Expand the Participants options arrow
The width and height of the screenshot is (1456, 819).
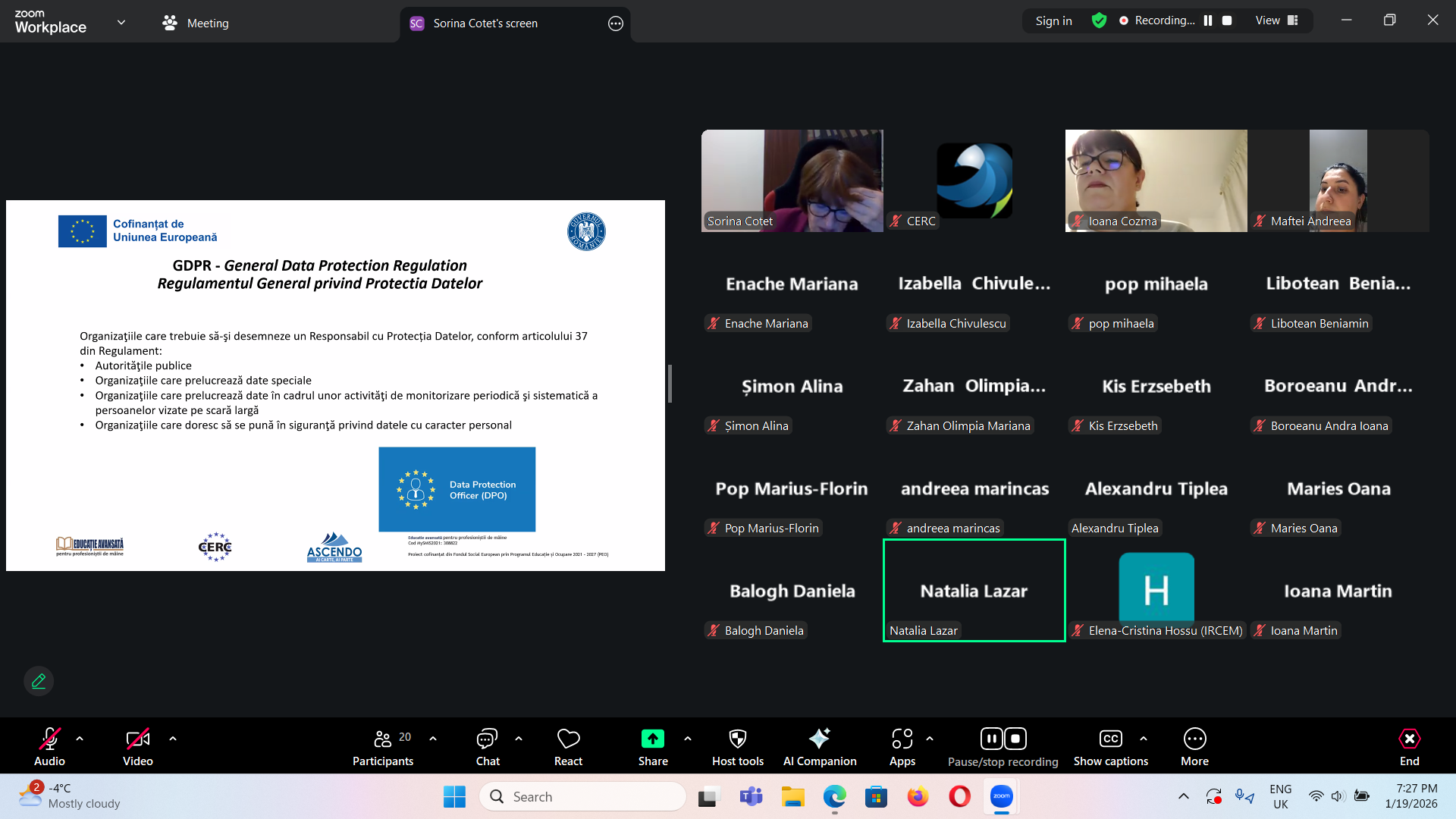pyautogui.click(x=433, y=738)
